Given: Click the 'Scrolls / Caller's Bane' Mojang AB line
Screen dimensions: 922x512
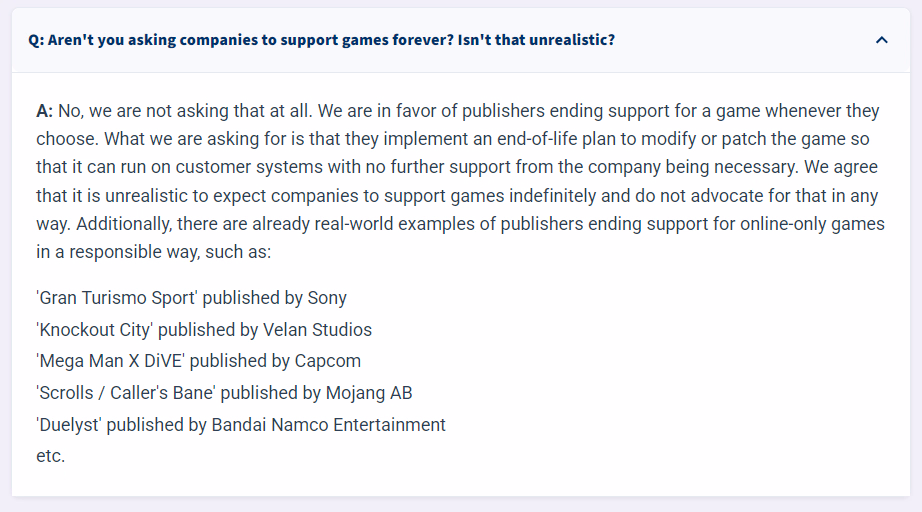Looking at the screenshot, I should coord(224,393).
